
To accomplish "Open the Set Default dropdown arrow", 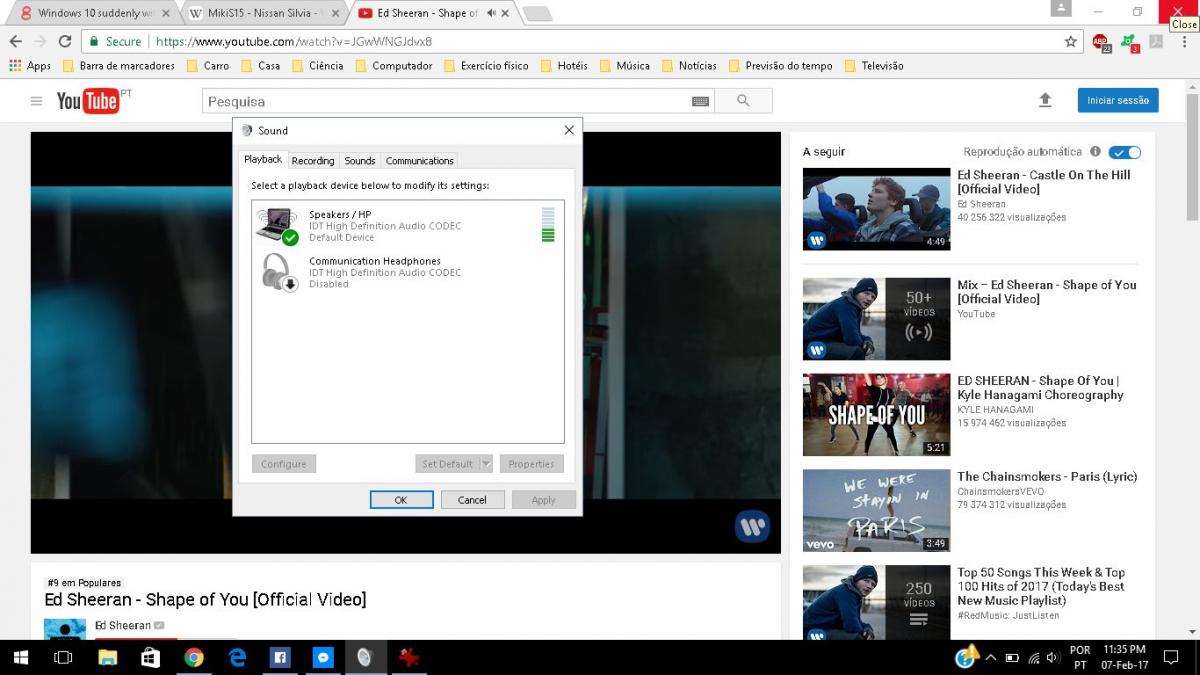I will 486,464.
